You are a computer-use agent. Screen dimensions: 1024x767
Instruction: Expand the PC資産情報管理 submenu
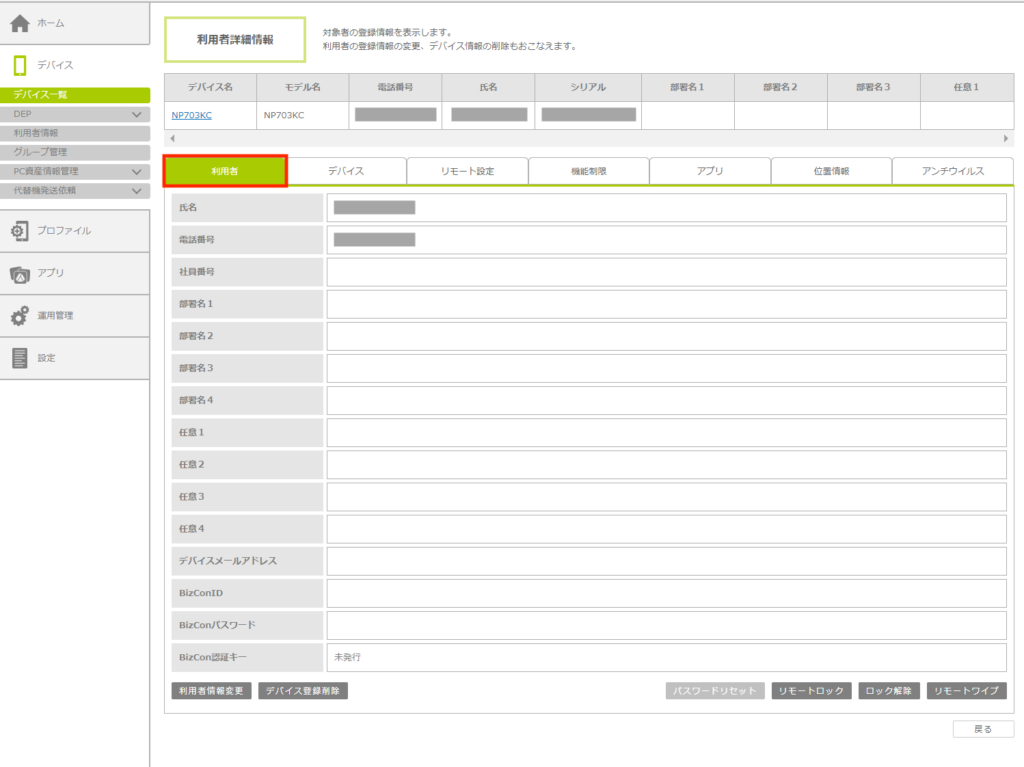137,172
